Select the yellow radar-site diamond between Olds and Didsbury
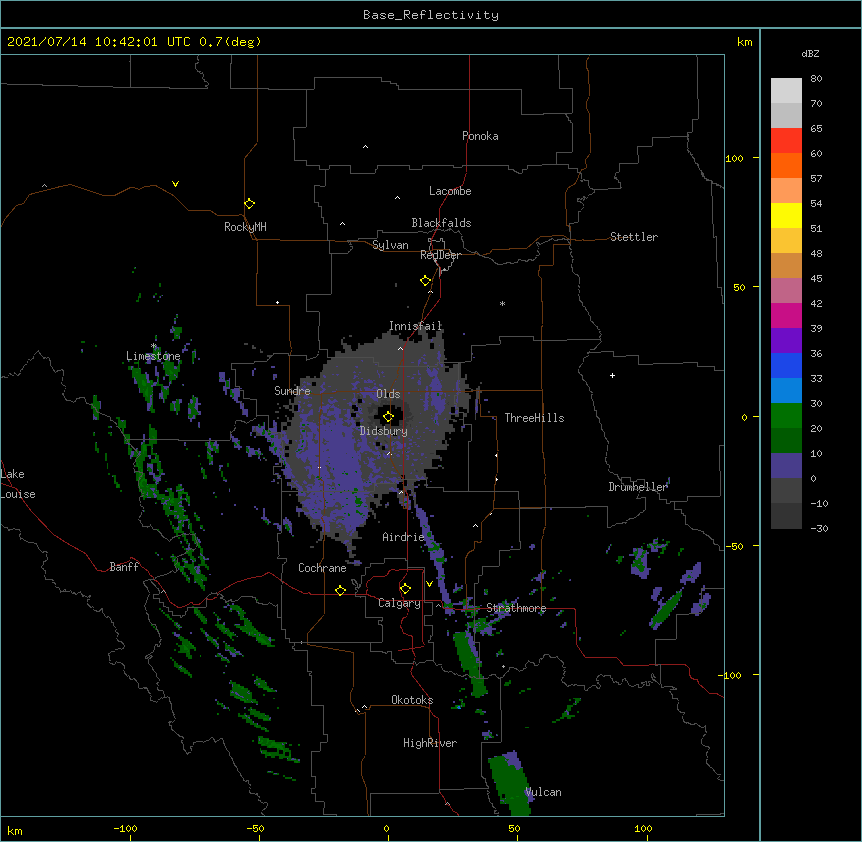 point(388,417)
